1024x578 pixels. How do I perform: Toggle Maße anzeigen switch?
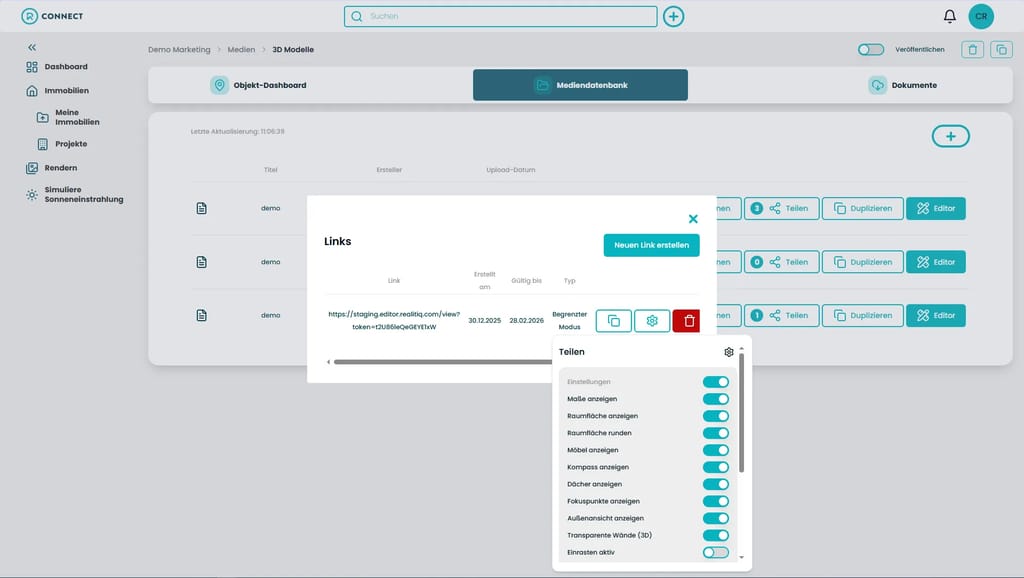[x=716, y=399]
